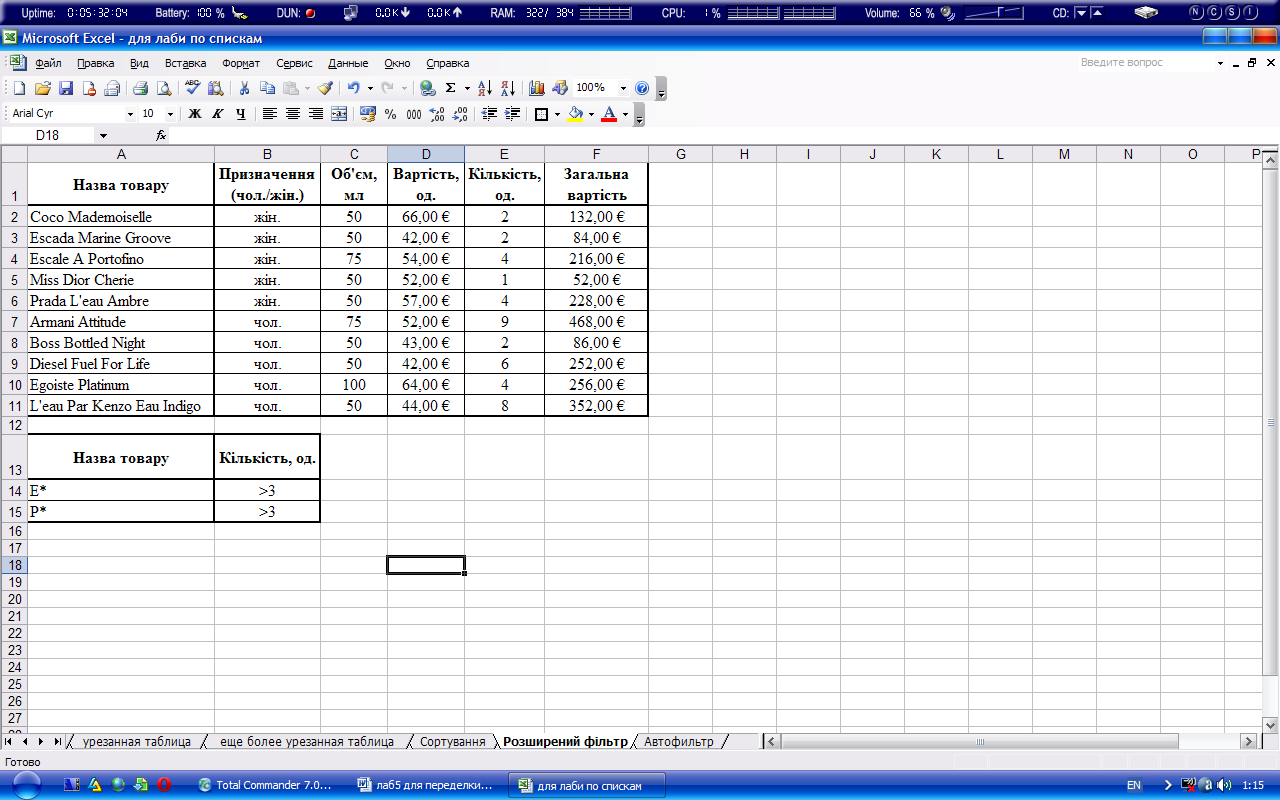The height and width of the screenshot is (800, 1280).
Task: Switch to the Автофільтр sheet tab
Action: (679, 742)
